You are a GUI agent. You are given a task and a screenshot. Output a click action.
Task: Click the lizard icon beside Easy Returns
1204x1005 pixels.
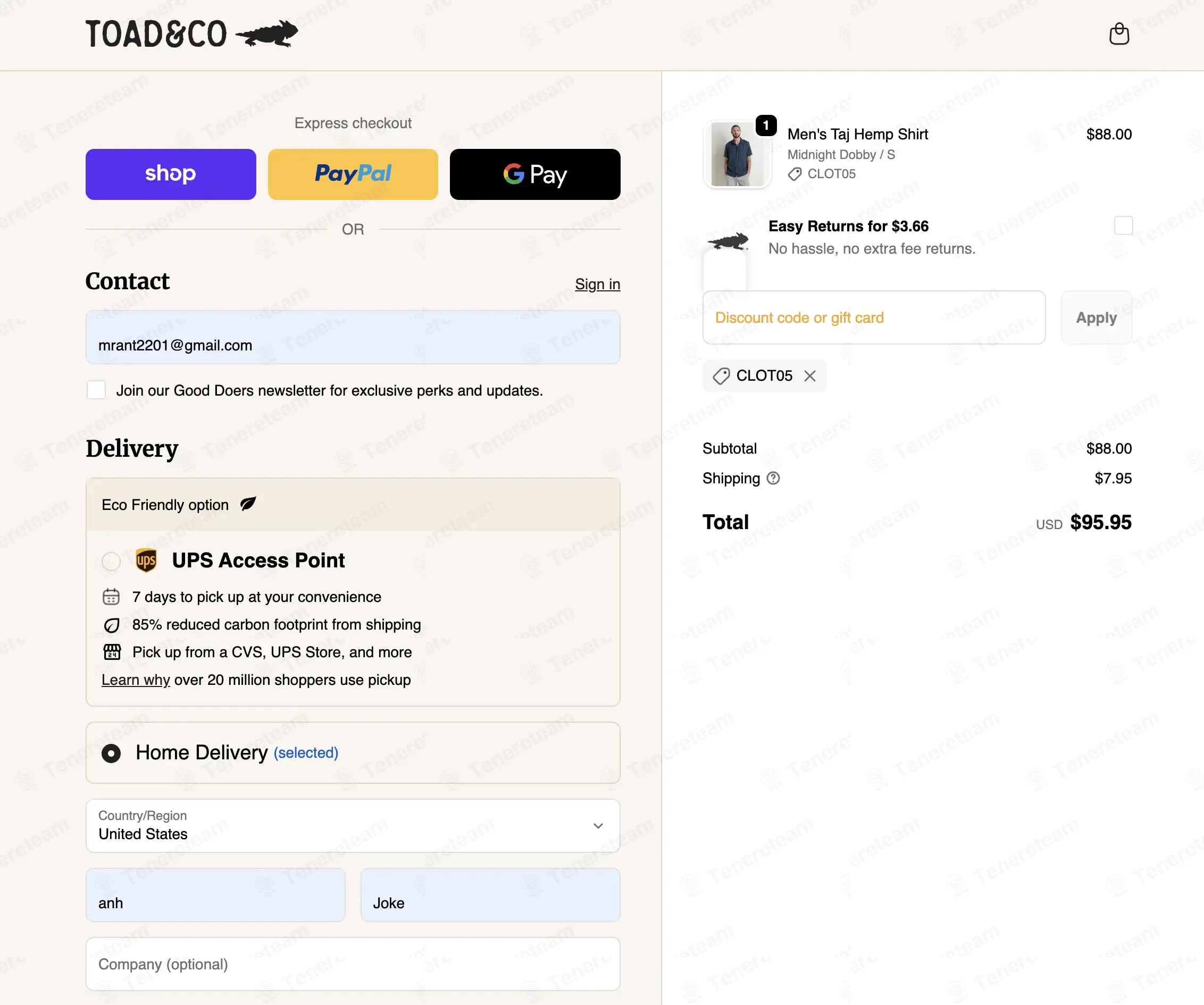728,241
